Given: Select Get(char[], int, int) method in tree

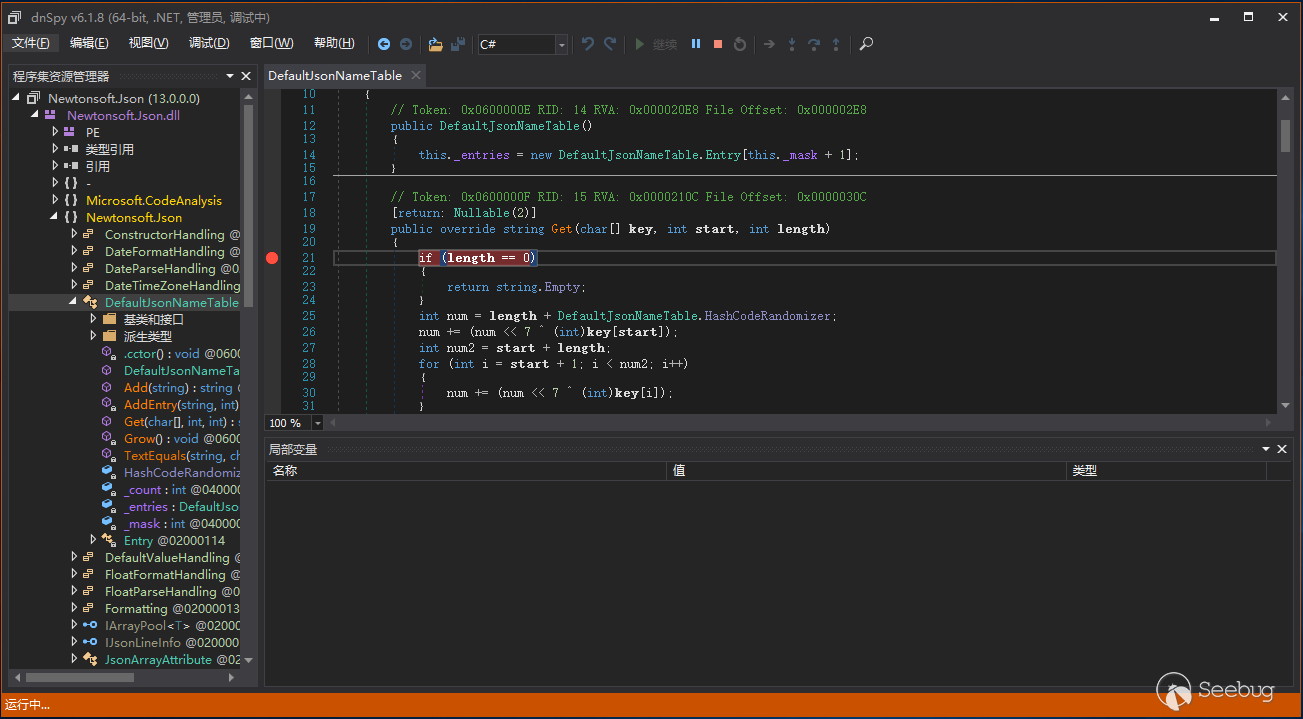Looking at the screenshot, I should coord(170,422).
